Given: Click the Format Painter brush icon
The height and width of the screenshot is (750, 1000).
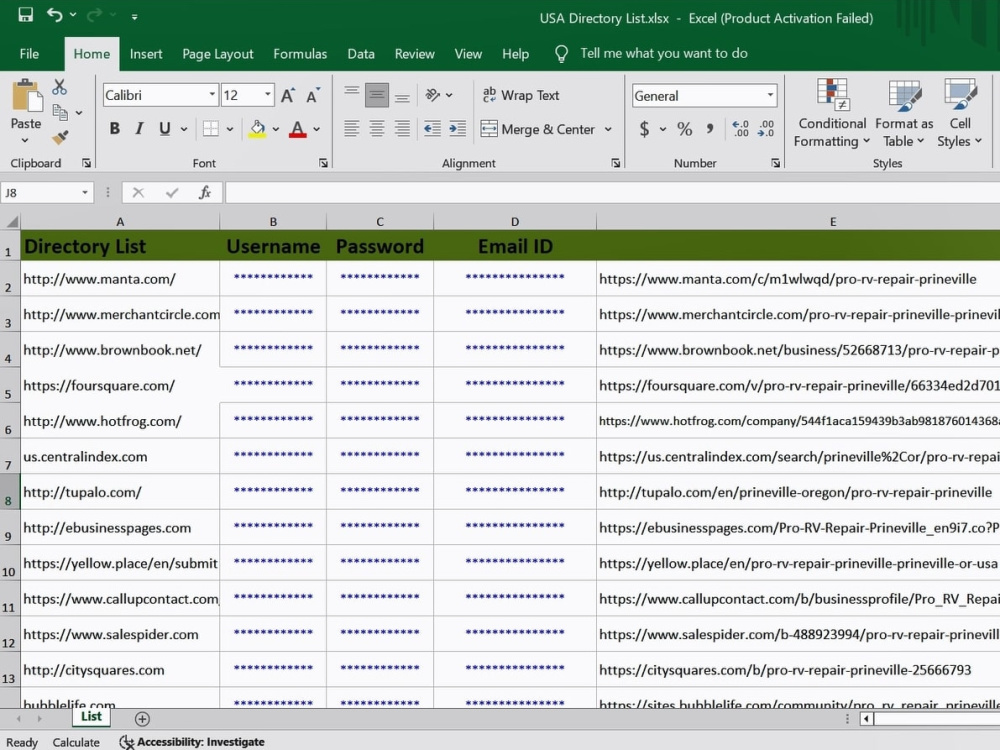Looking at the screenshot, I should click(60, 138).
